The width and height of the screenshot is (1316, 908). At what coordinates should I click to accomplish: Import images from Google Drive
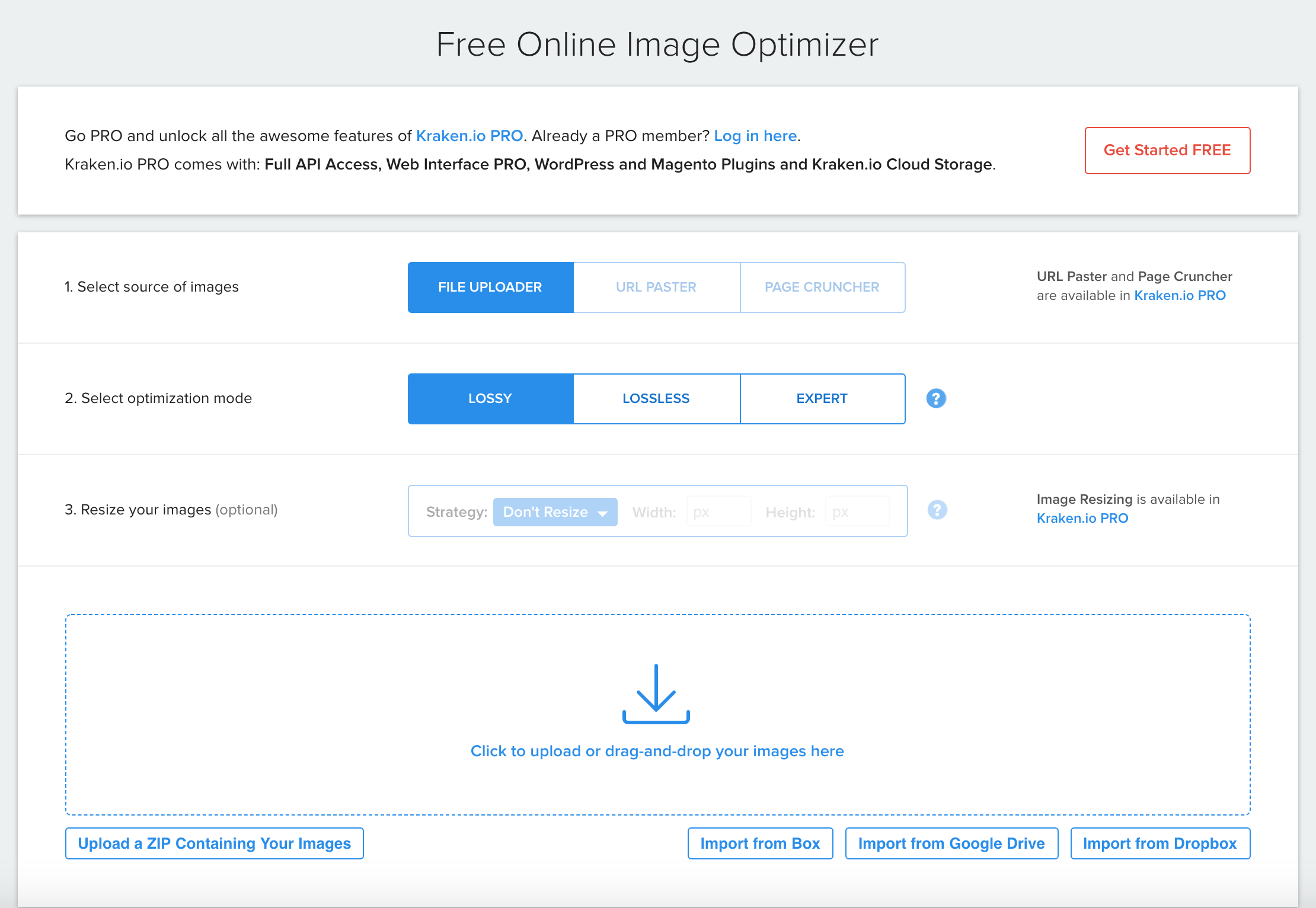click(x=951, y=843)
